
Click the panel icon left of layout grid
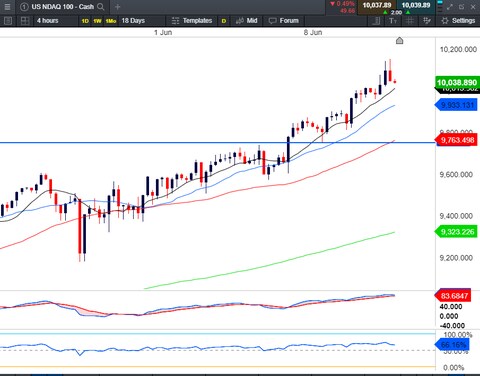8,21
